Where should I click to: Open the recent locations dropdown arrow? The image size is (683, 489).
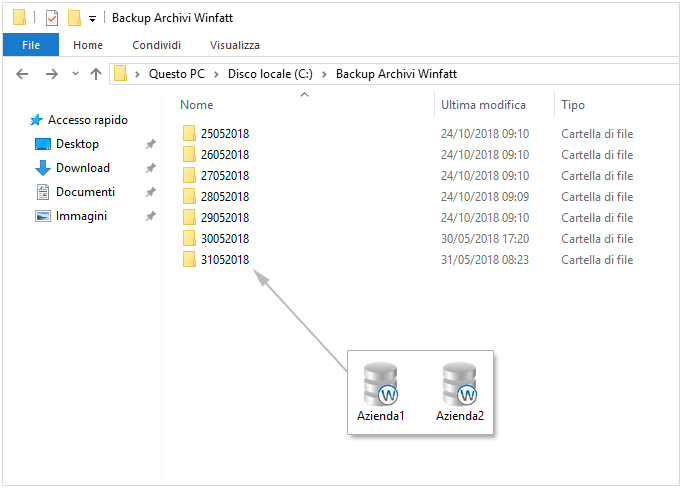pyautogui.click(x=75, y=74)
